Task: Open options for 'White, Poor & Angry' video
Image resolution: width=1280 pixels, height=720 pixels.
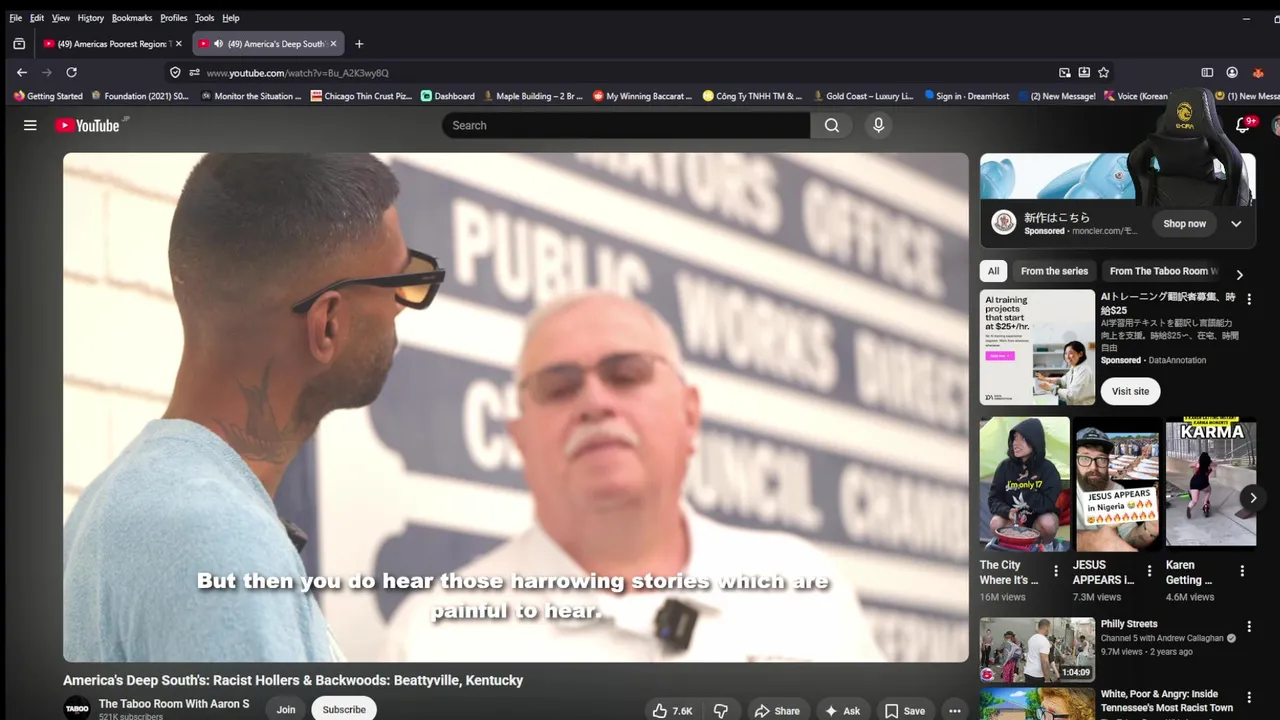Action: [1248, 697]
